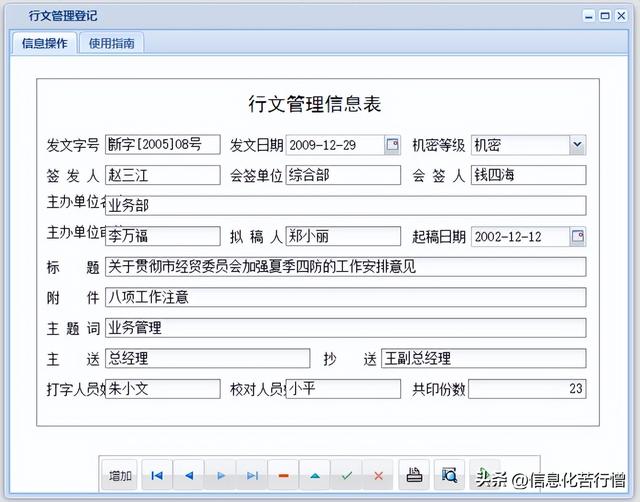Viewport: 640px width, 502px height.
Task: Expand the 机密等级 dropdown
Action: [x=578, y=145]
